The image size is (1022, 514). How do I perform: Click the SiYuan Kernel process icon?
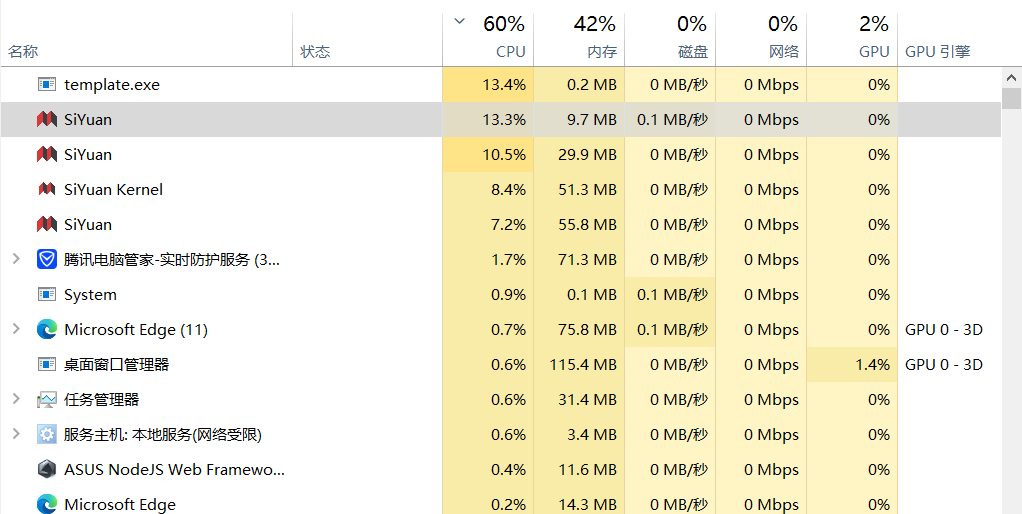pos(46,190)
